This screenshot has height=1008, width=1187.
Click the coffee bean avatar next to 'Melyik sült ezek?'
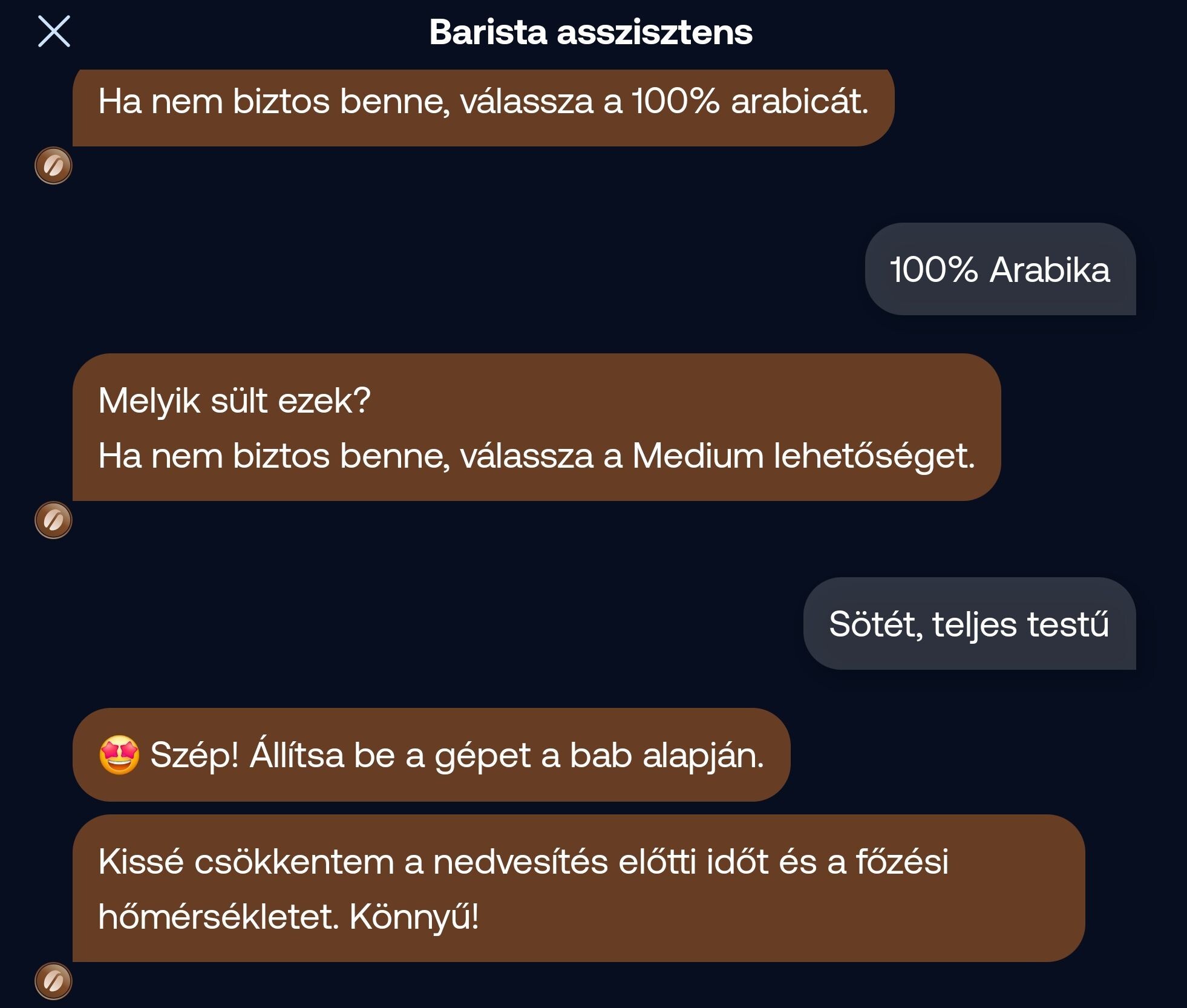53,520
